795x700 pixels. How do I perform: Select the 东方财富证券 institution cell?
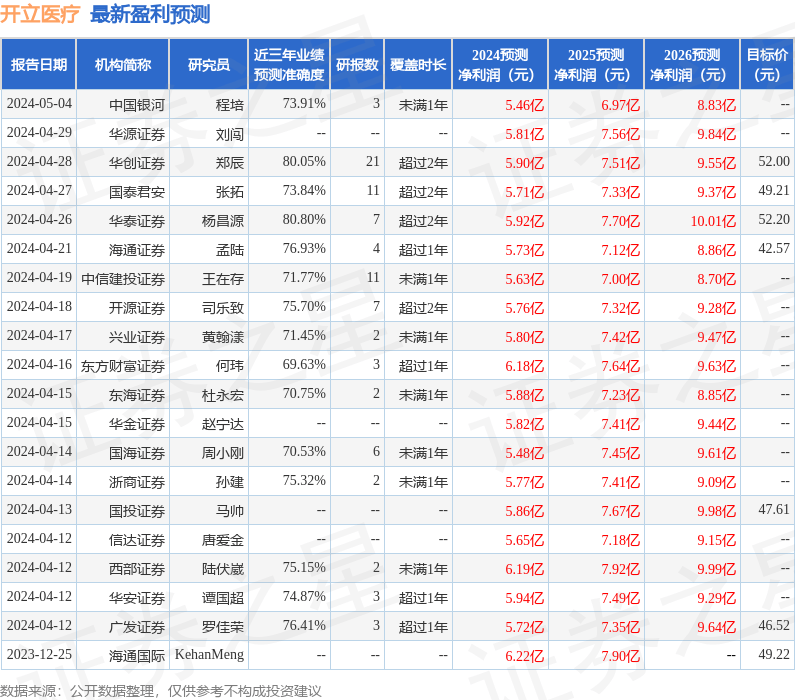click(x=123, y=366)
